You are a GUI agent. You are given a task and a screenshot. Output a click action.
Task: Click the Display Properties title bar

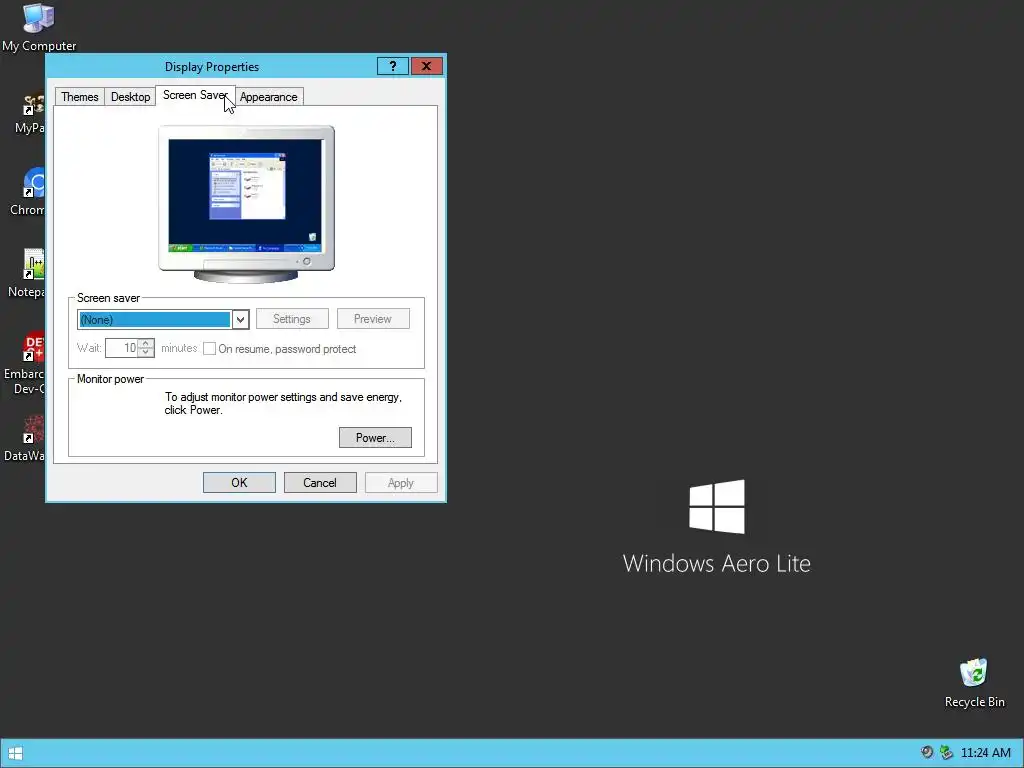tap(212, 67)
